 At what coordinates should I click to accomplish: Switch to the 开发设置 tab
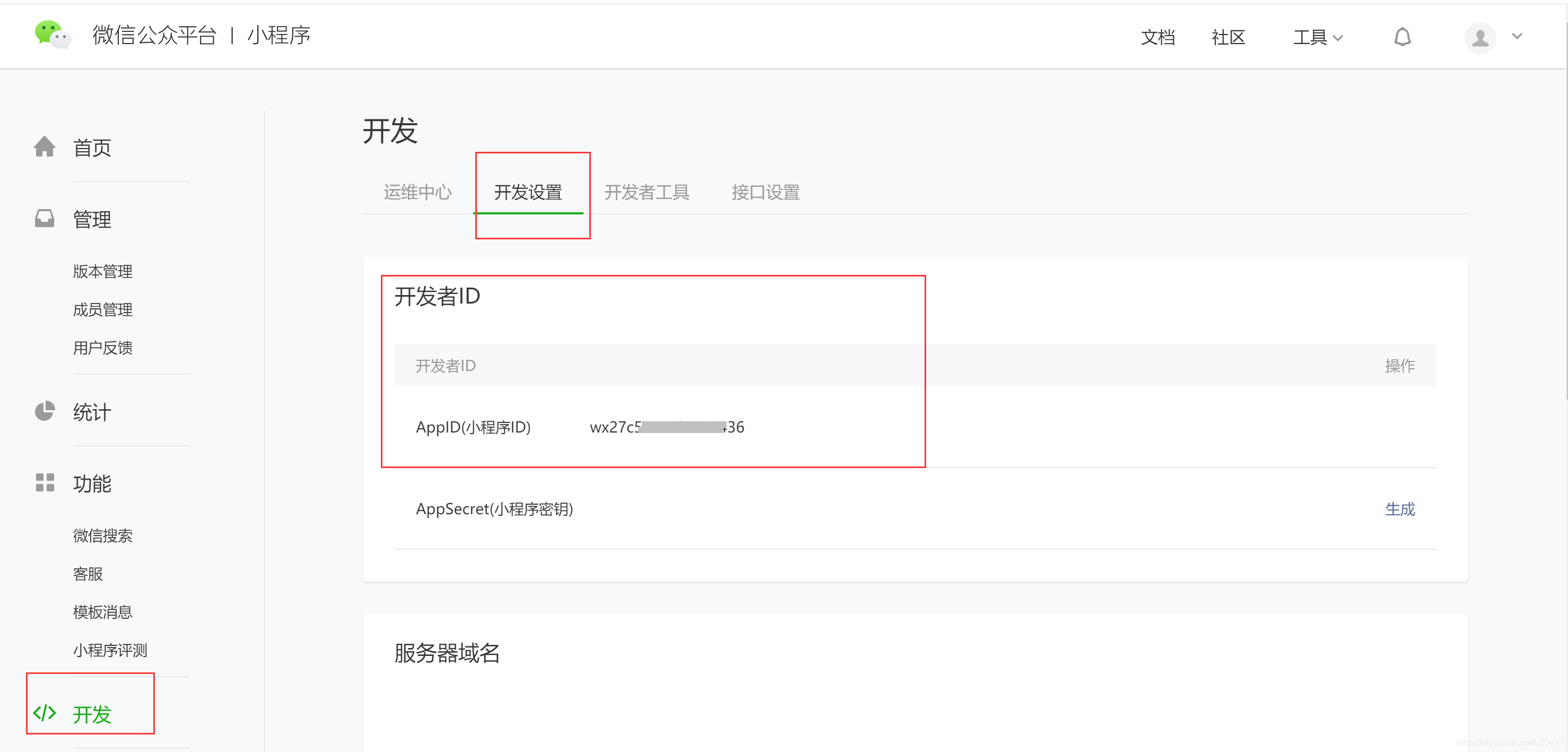point(528,193)
